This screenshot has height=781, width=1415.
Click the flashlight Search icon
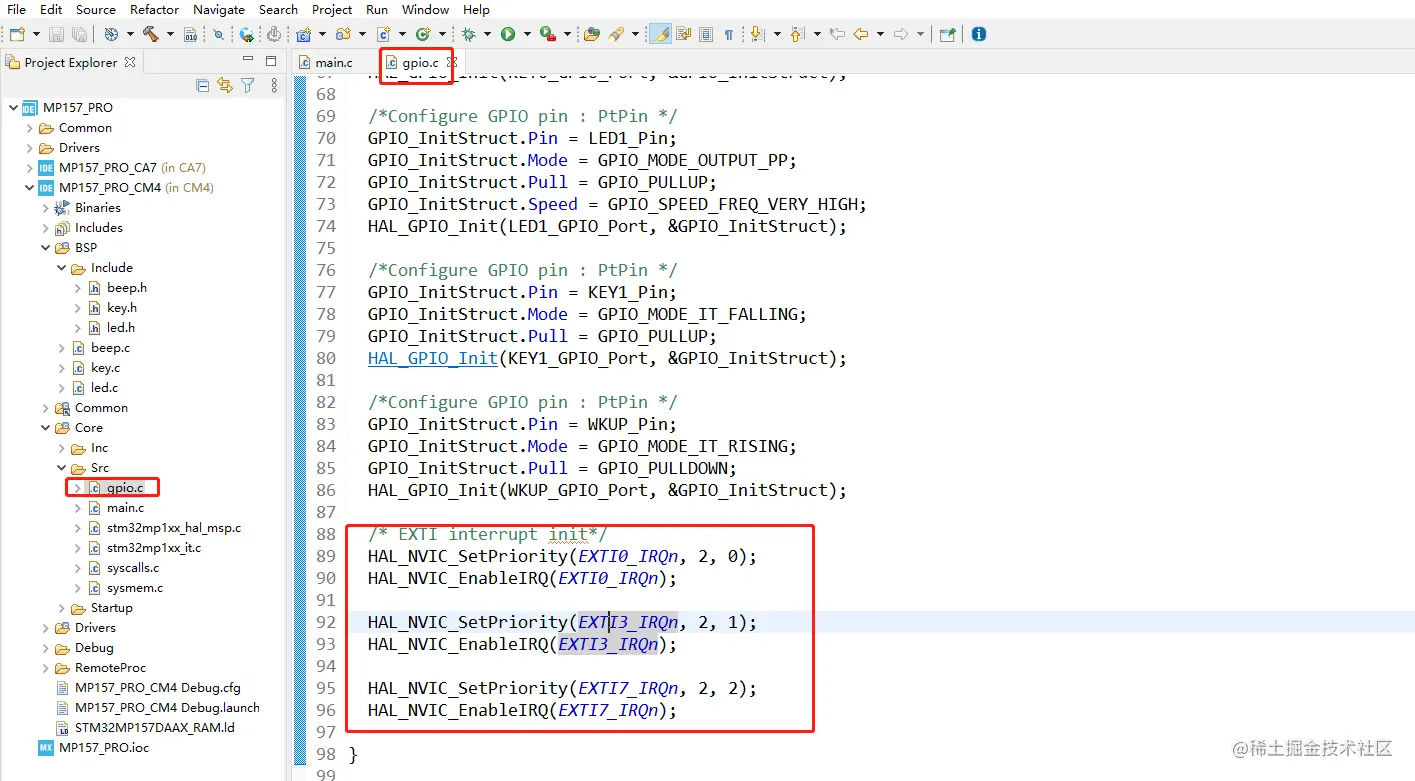pyautogui.click(x=616, y=34)
